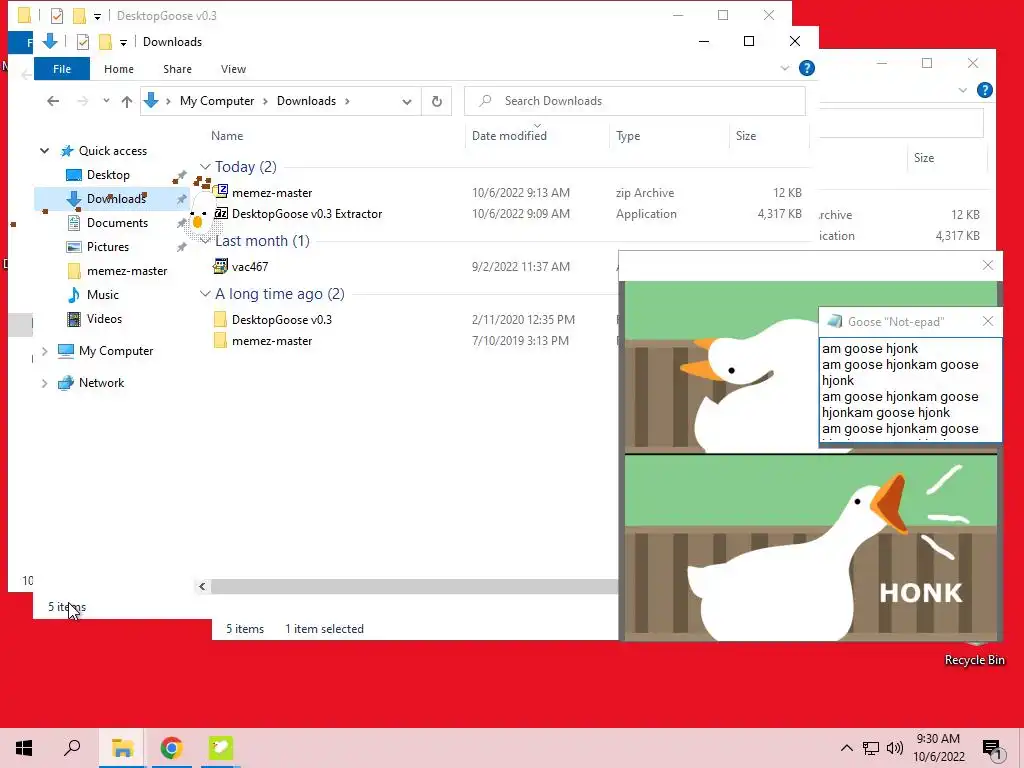Refresh the Downloads folder

[x=437, y=101]
